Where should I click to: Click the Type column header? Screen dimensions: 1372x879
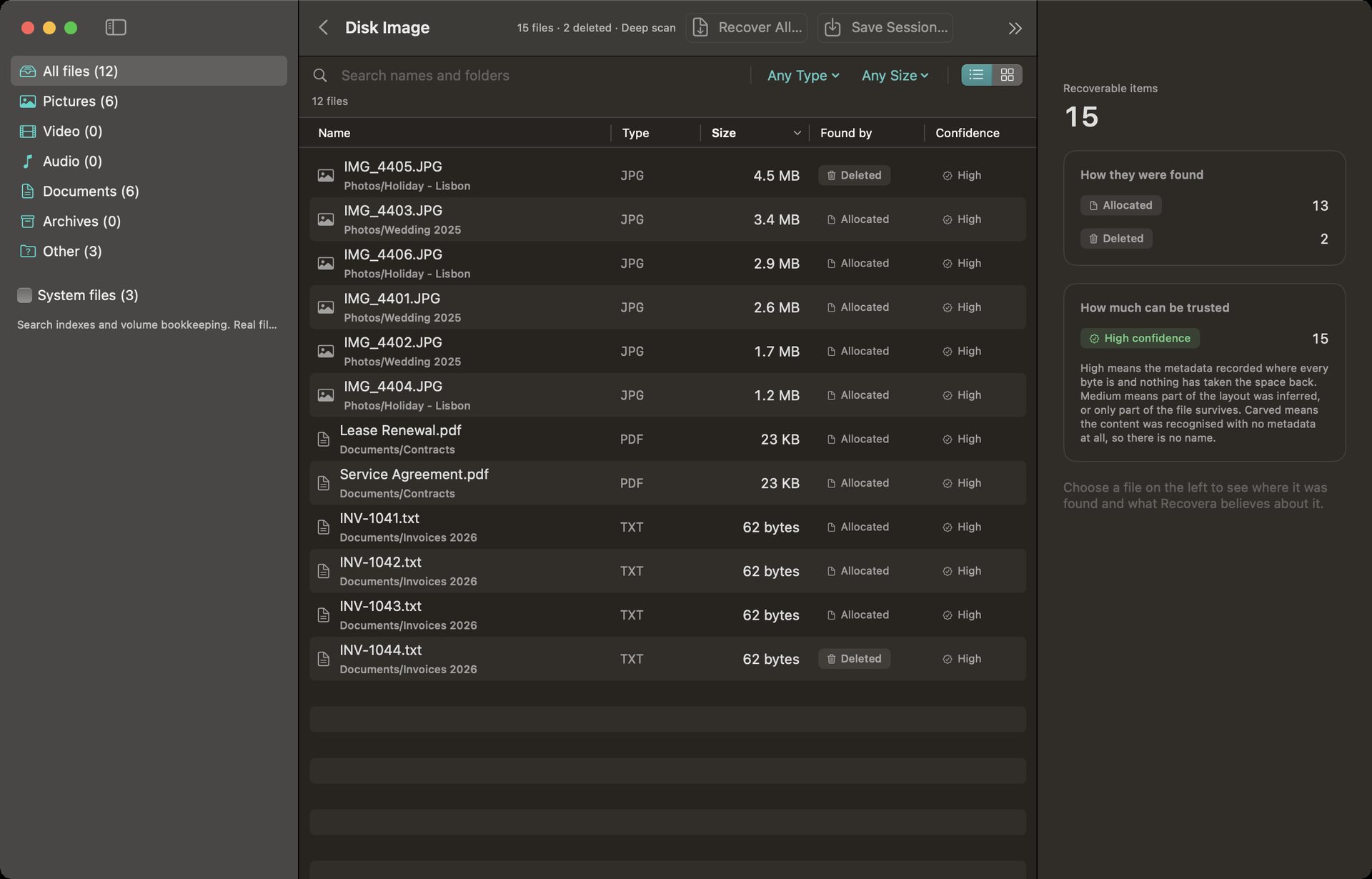point(635,133)
